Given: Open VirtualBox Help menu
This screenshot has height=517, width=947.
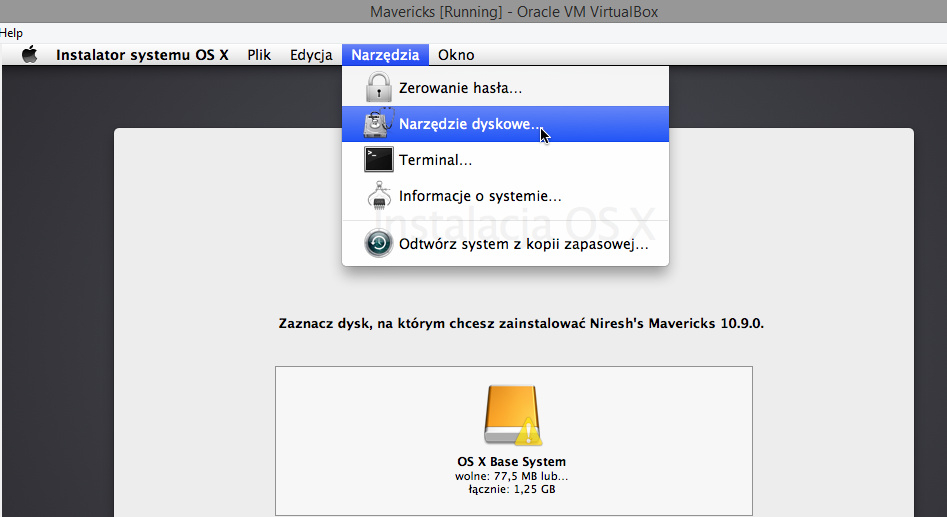Looking at the screenshot, I should (11, 33).
